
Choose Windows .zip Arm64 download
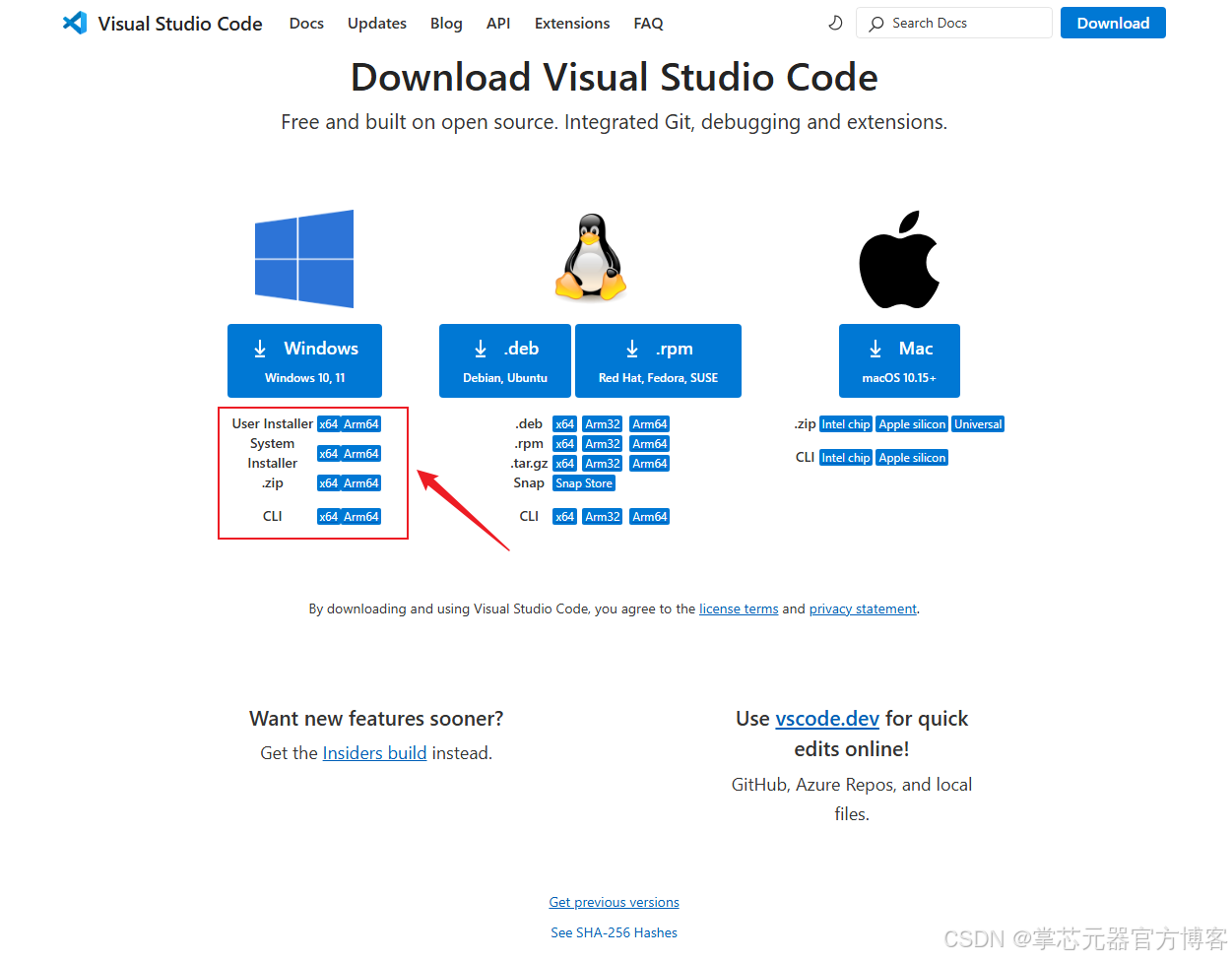point(361,483)
